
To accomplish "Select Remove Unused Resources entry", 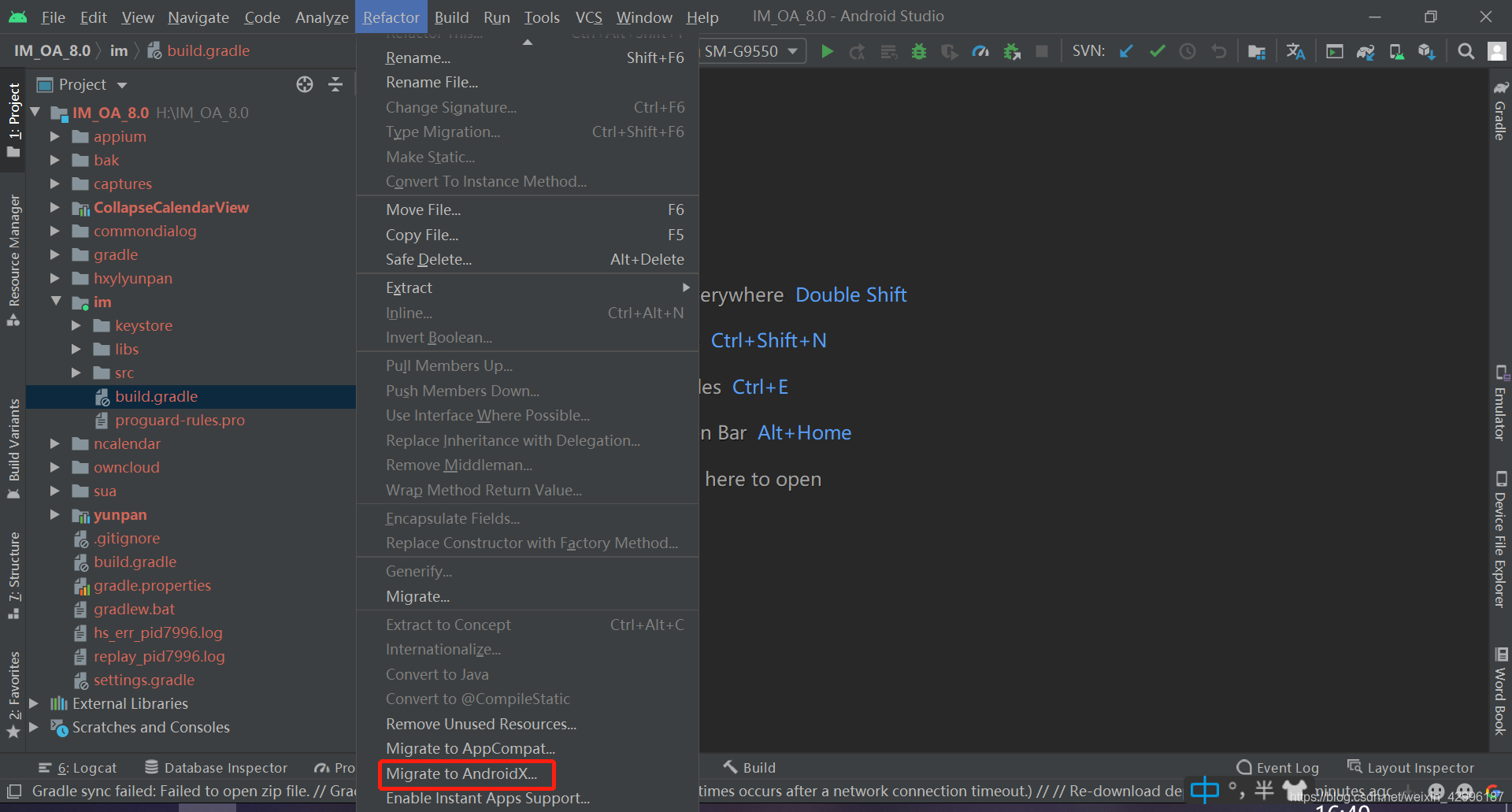I will click(528, 724).
